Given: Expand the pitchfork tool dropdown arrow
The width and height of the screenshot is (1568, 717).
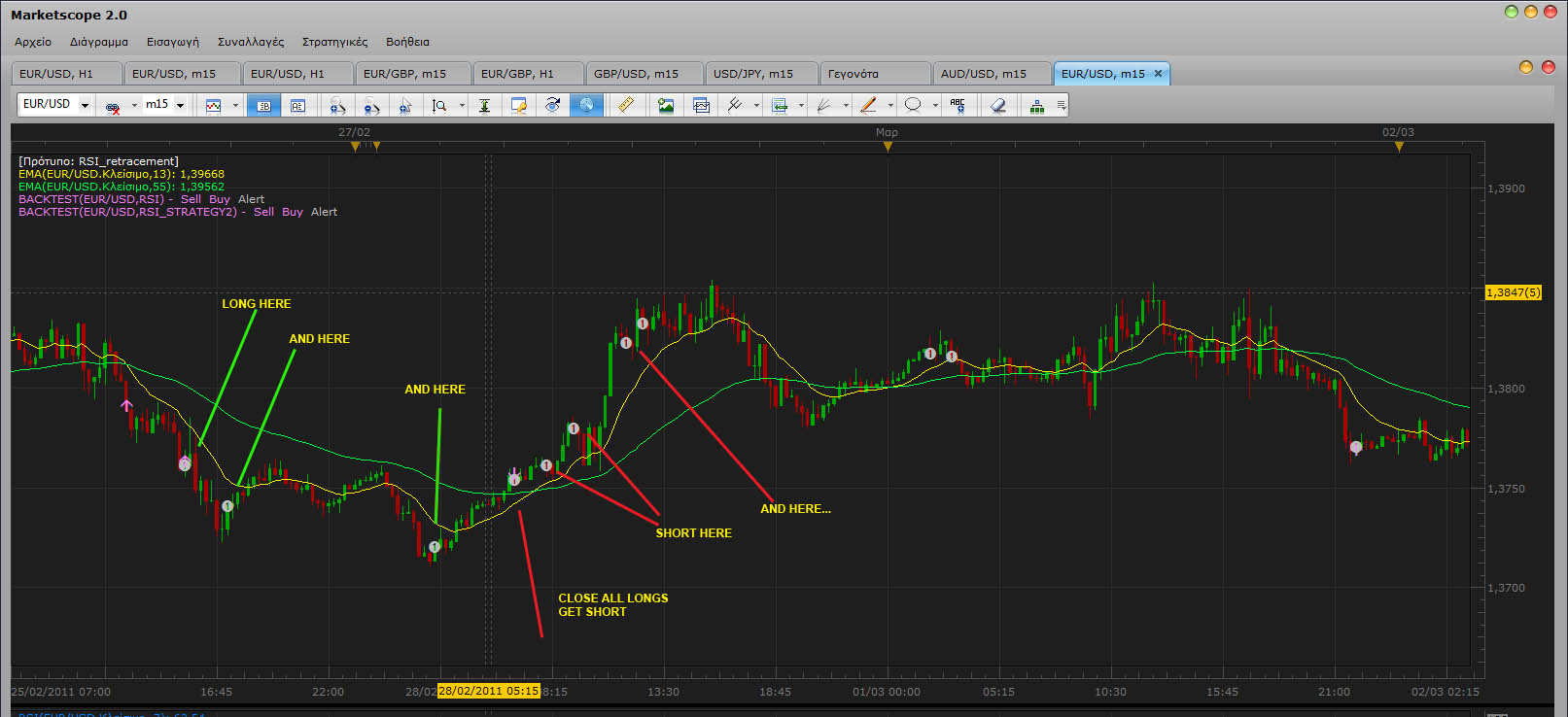Looking at the screenshot, I should tap(757, 105).
